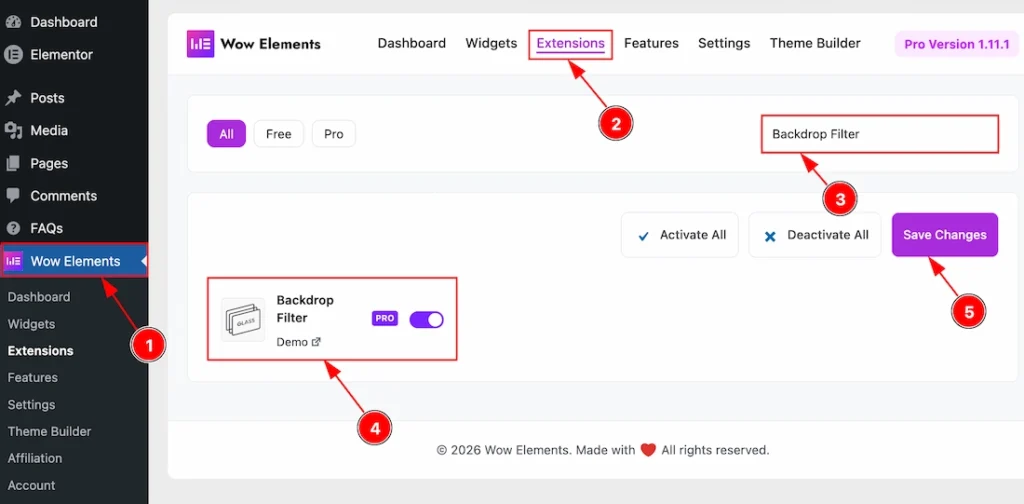Click the Comments speech bubble icon
The image size is (1024, 504).
click(14, 196)
